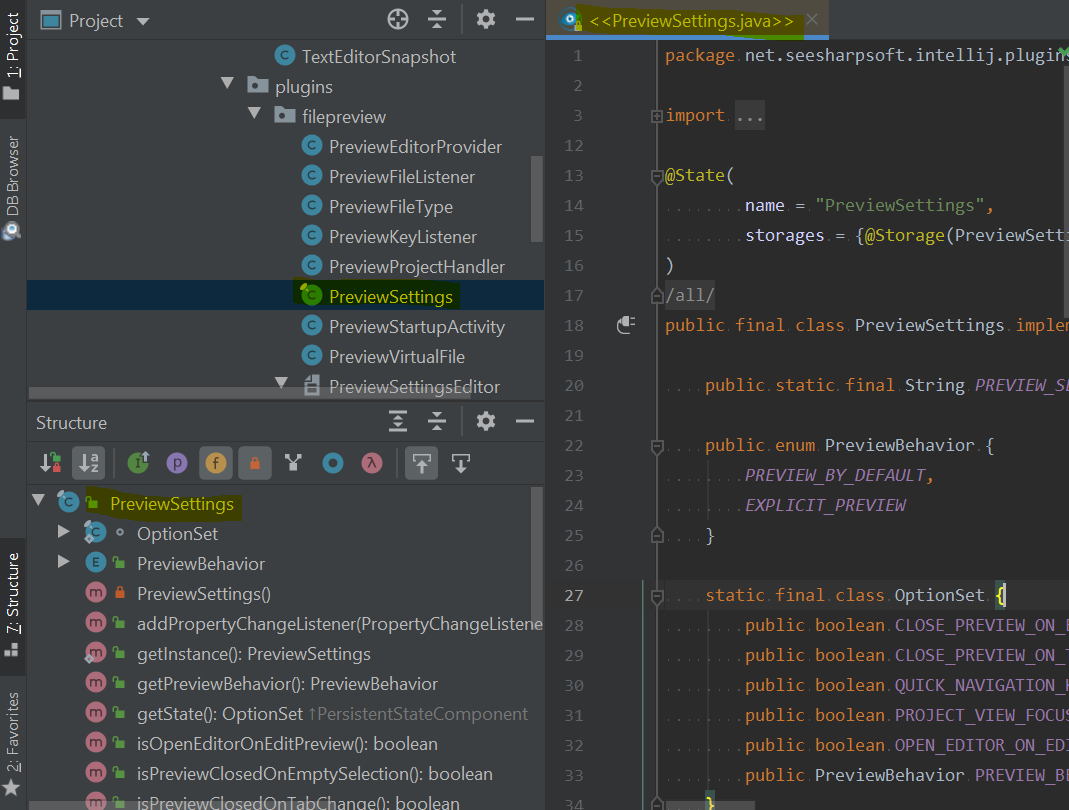
Task: Collapse all nodes in the Project panel
Action: (x=436, y=19)
